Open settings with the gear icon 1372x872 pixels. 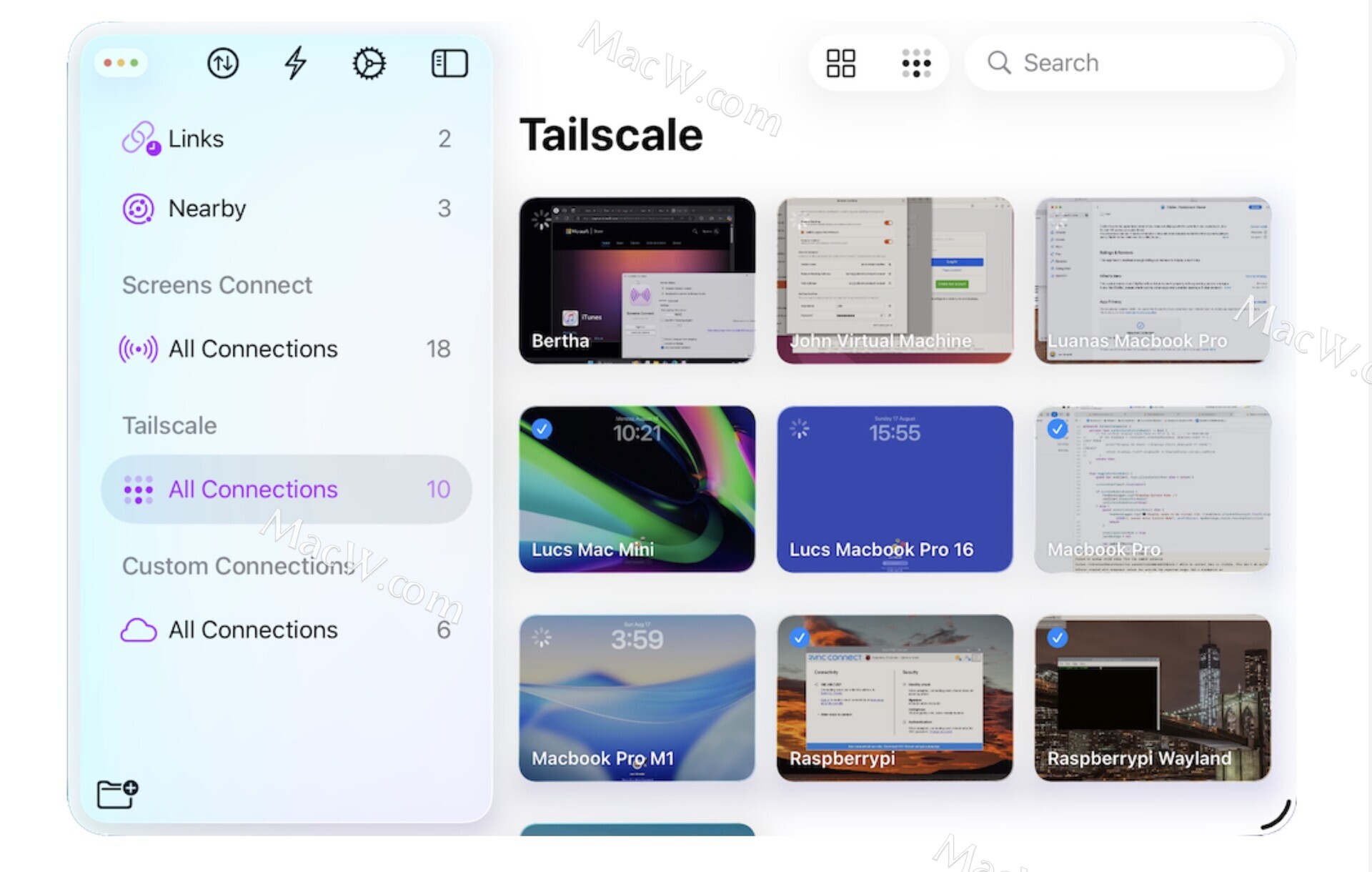click(369, 63)
